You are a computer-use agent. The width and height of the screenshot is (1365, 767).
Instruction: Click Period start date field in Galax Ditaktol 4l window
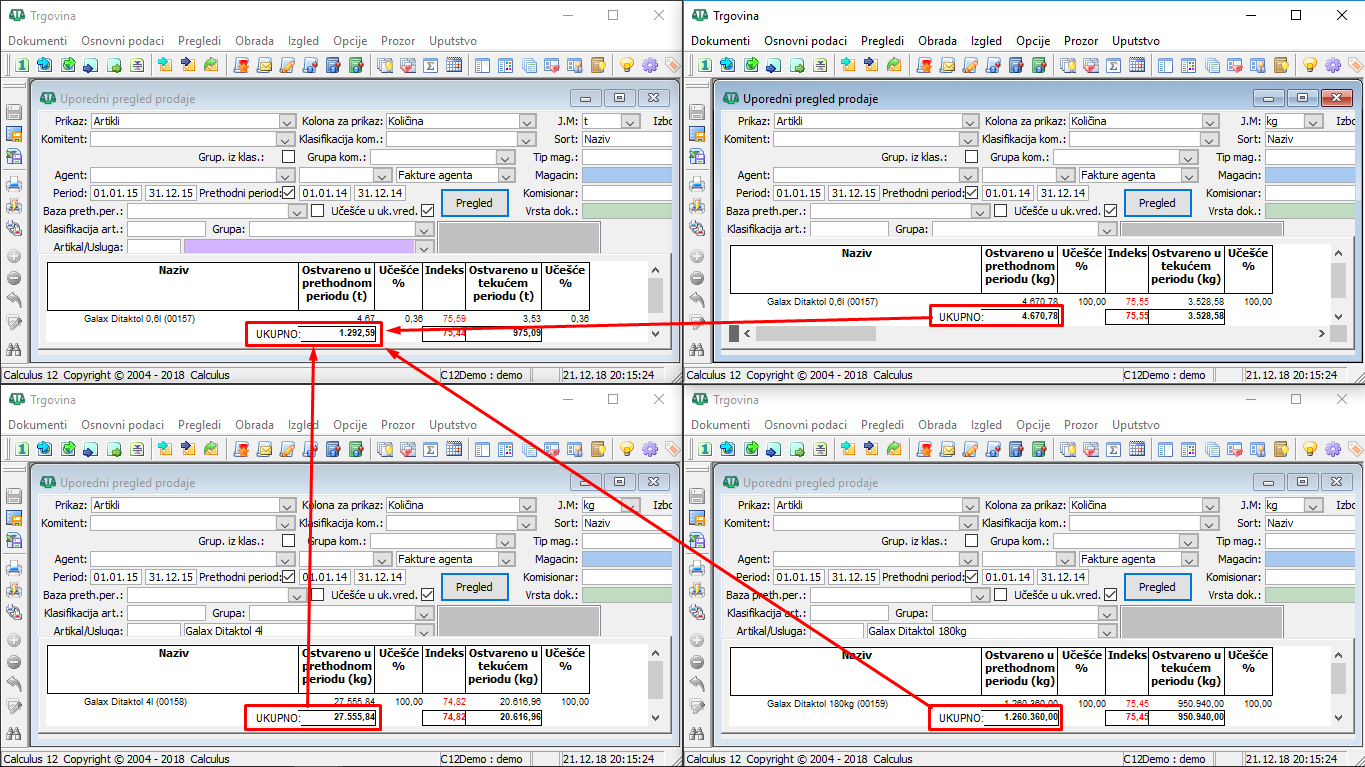(x=117, y=577)
